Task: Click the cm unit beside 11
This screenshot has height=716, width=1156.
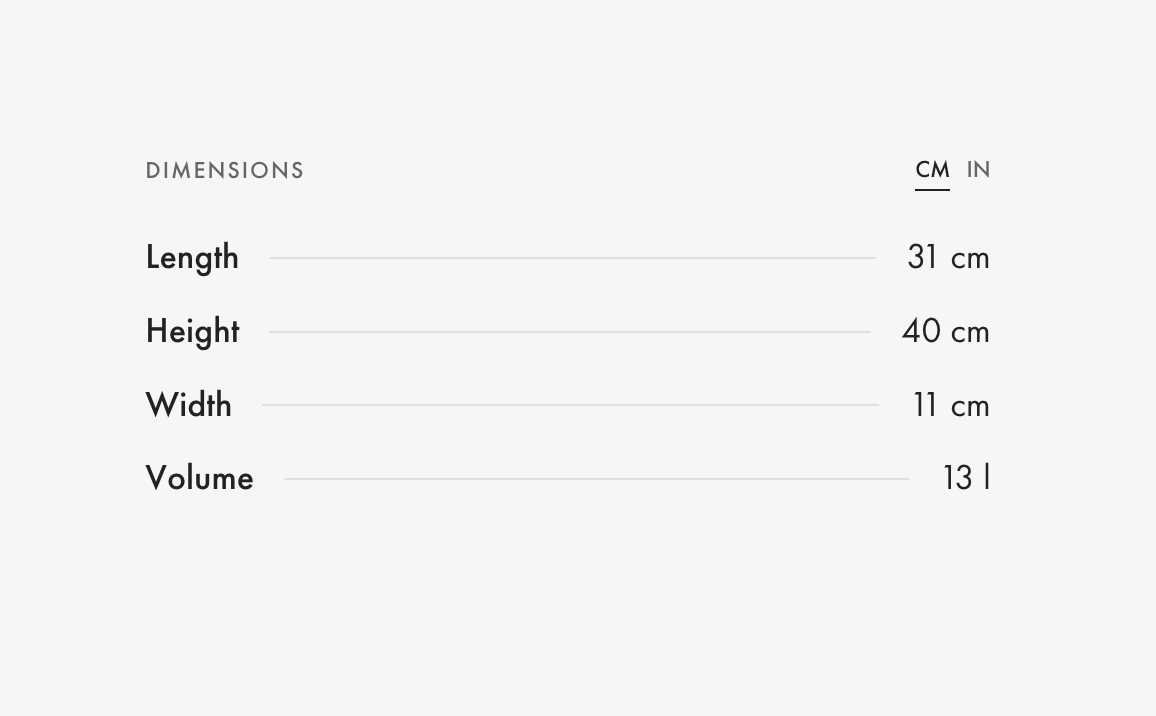Action: coord(970,407)
